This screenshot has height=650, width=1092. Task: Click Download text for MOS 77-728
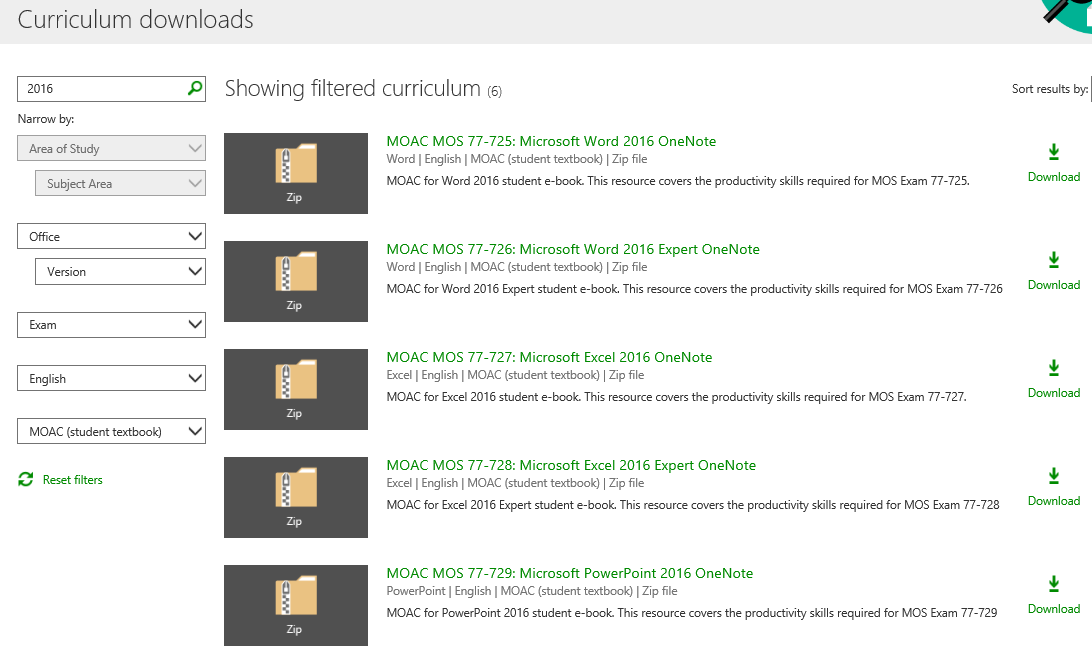click(x=1054, y=501)
